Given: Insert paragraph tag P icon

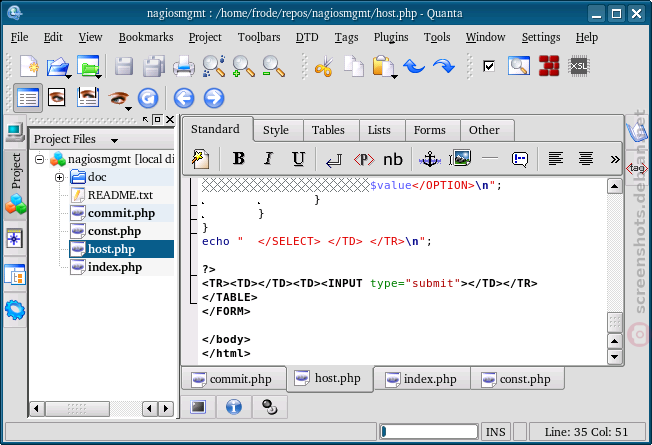Looking at the screenshot, I should tap(364, 160).
